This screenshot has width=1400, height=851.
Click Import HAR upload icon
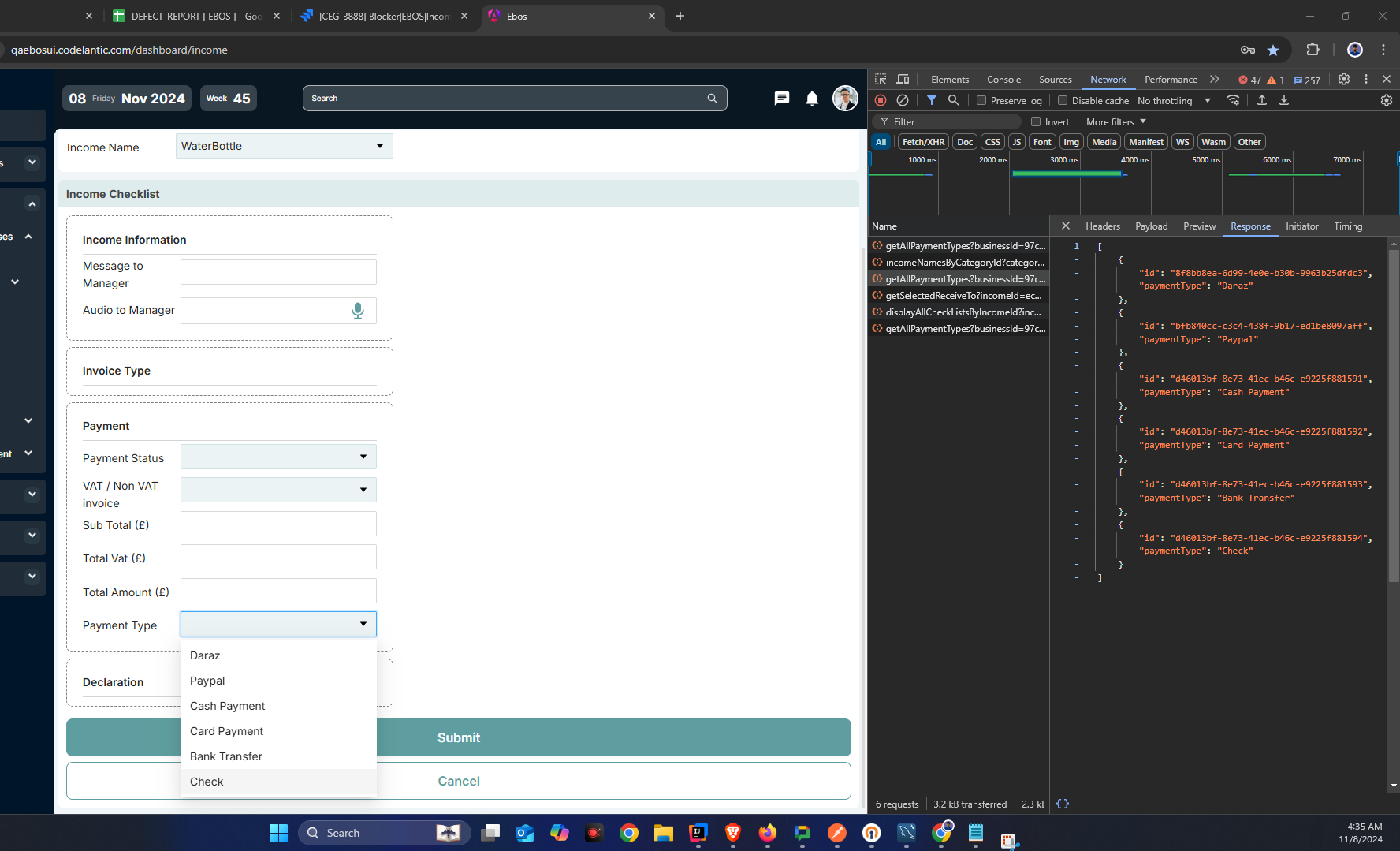(x=1262, y=100)
